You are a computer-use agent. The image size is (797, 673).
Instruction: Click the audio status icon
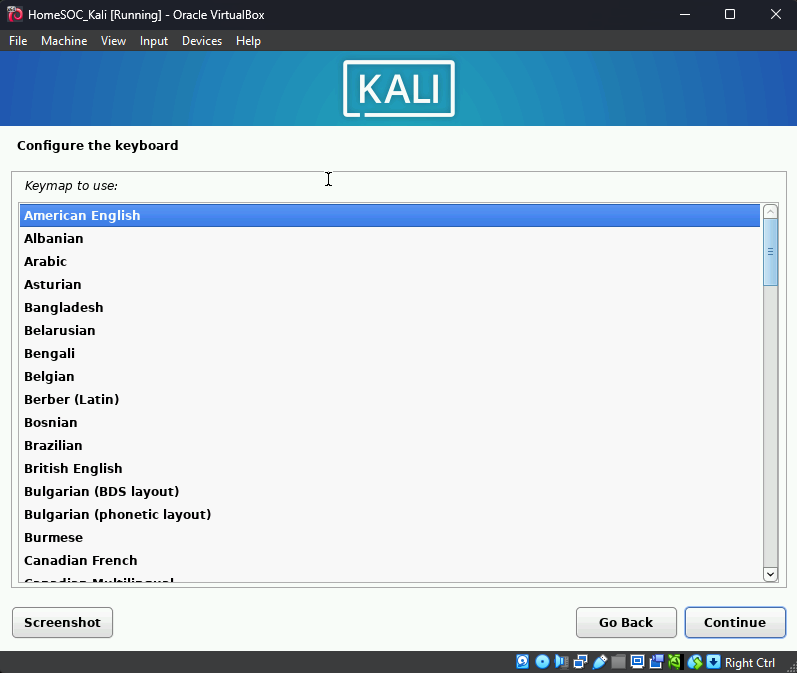(x=561, y=662)
